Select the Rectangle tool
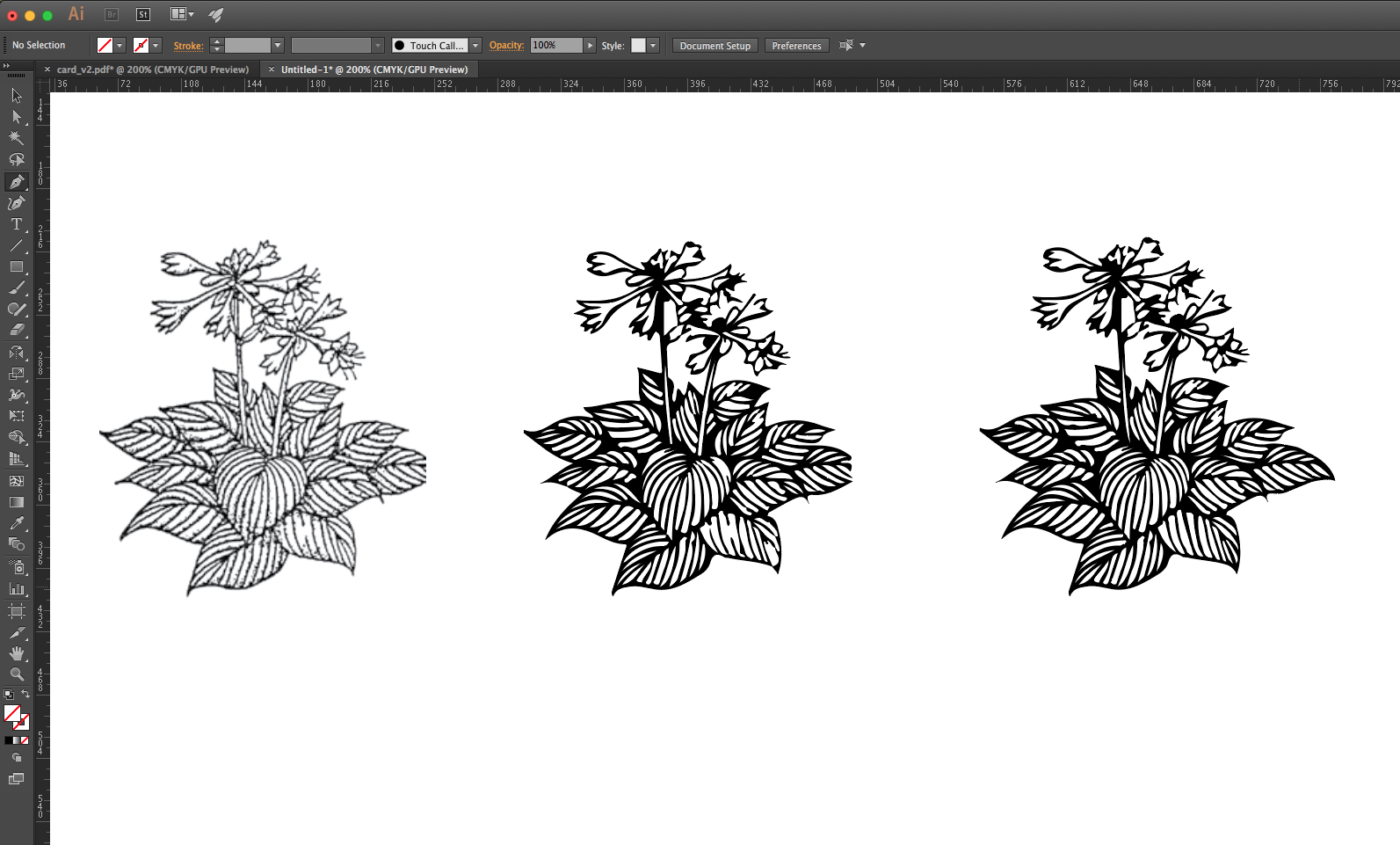 click(x=17, y=266)
